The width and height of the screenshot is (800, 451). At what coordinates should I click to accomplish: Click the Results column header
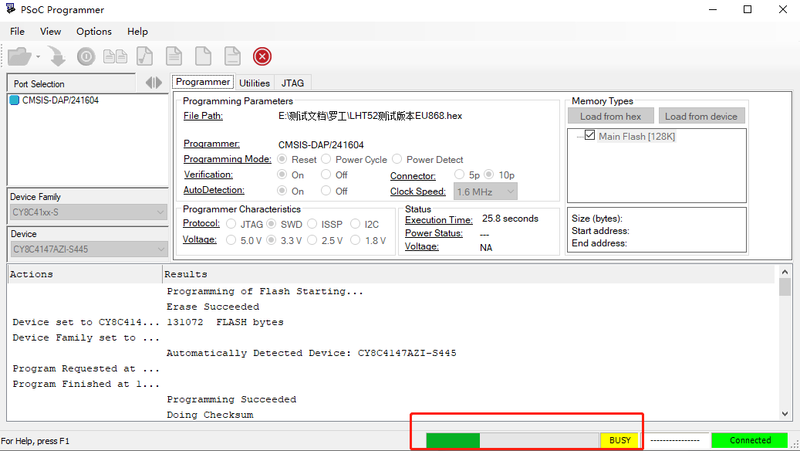coord(468,274)
